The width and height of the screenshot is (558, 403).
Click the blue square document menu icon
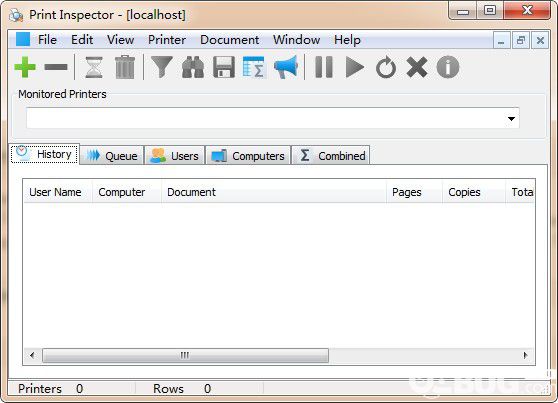point(23,39)
